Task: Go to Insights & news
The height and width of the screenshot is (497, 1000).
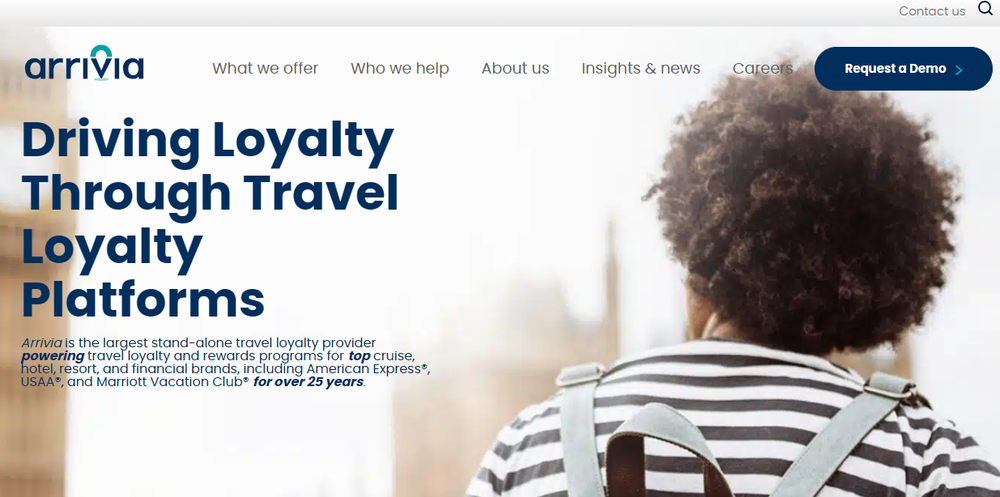Action: point(640,68)
